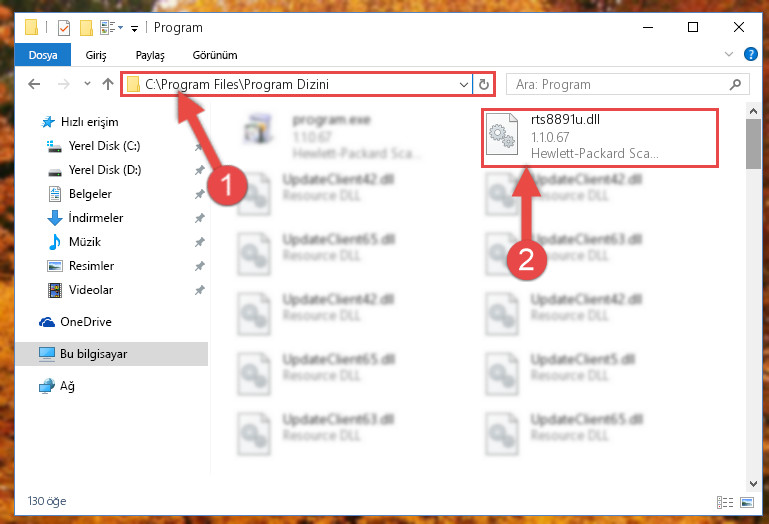The height and width of the screenshot is (524, 769).
Task: Open the Help question mark icon
Action: coord(750,54)
